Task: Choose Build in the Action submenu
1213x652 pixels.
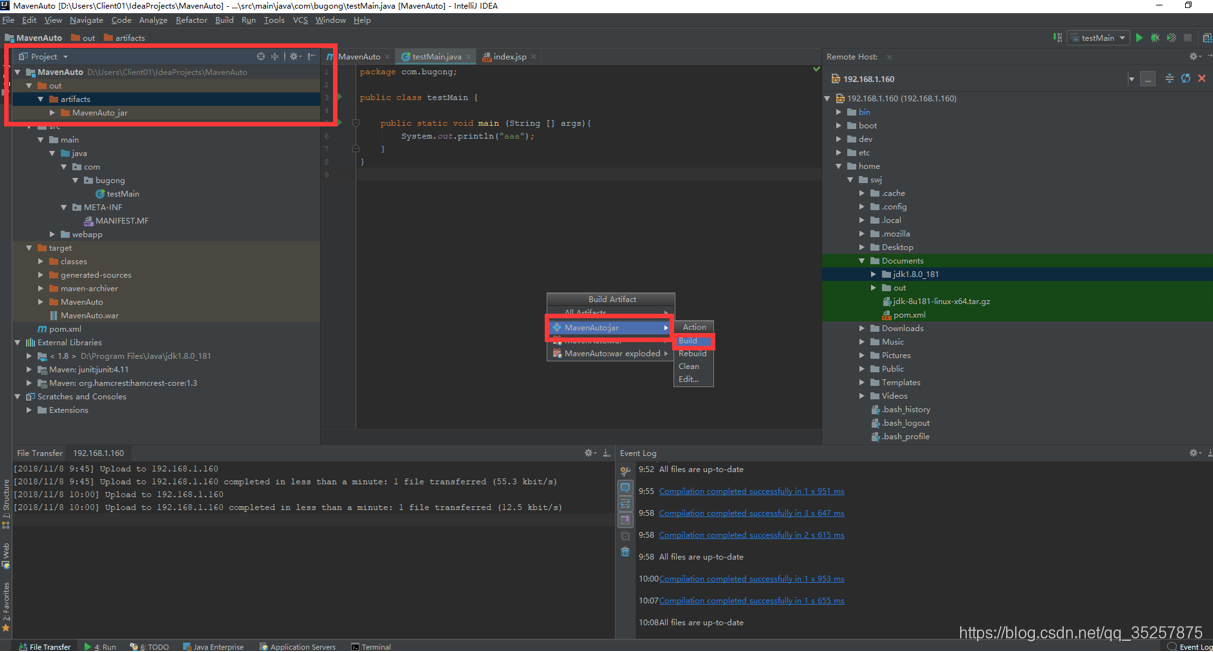Action: pos(693,341)
